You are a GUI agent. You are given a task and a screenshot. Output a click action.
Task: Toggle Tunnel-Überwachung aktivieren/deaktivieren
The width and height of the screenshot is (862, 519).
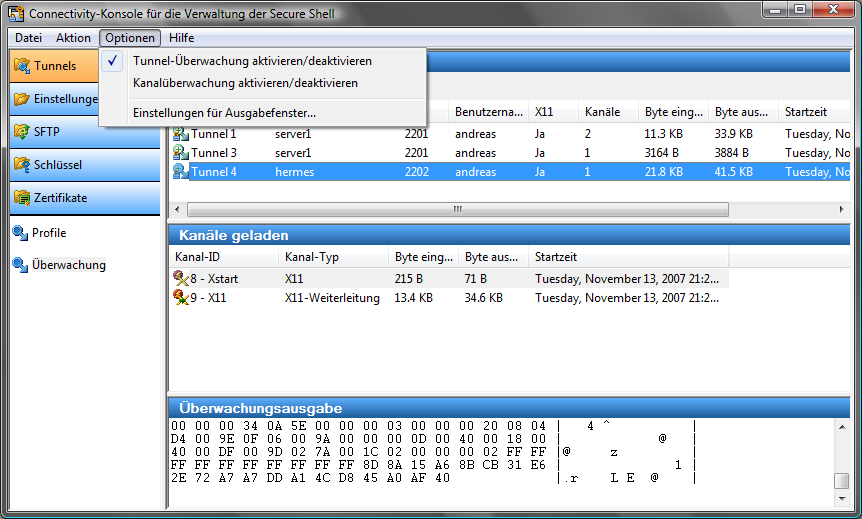pyautogui.click(x=251, y=61)
